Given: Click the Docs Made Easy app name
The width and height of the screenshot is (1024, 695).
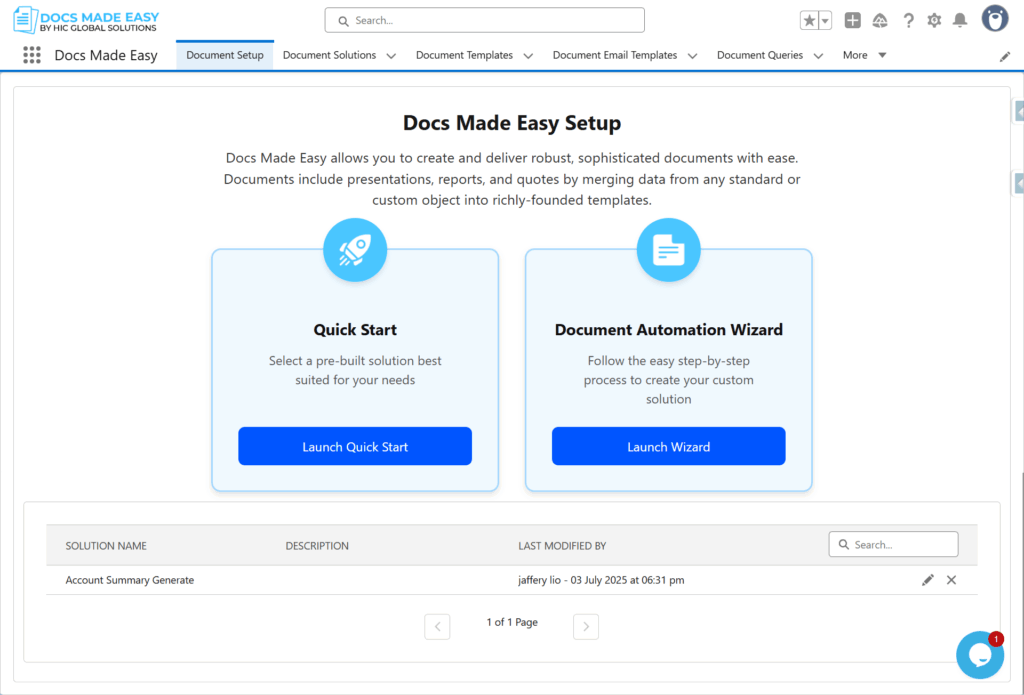Looking at the screenshot, I should (x=106, y=56).
